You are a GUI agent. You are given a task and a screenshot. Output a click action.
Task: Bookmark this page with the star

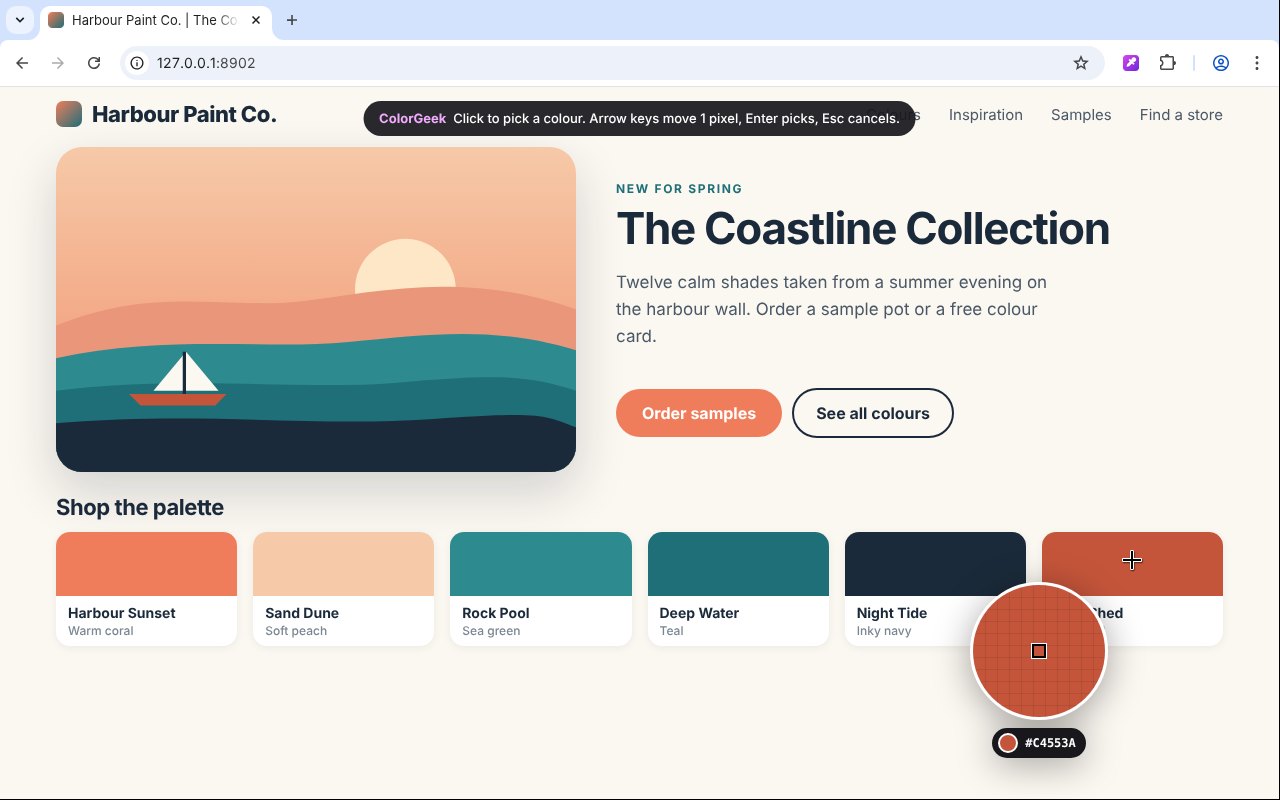click(1081, 63)
